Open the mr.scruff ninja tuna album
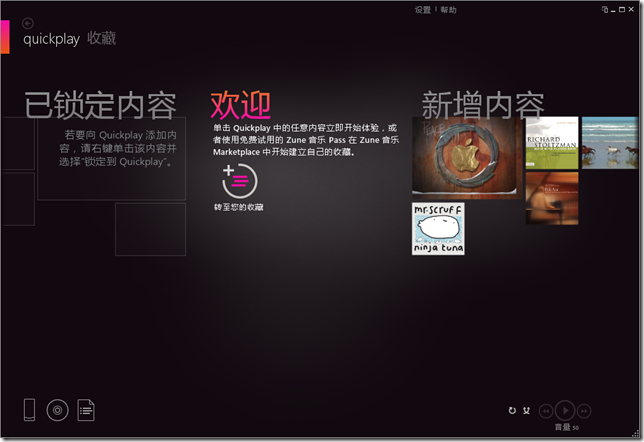The image size is (644, 442). (x=438, y=229)
